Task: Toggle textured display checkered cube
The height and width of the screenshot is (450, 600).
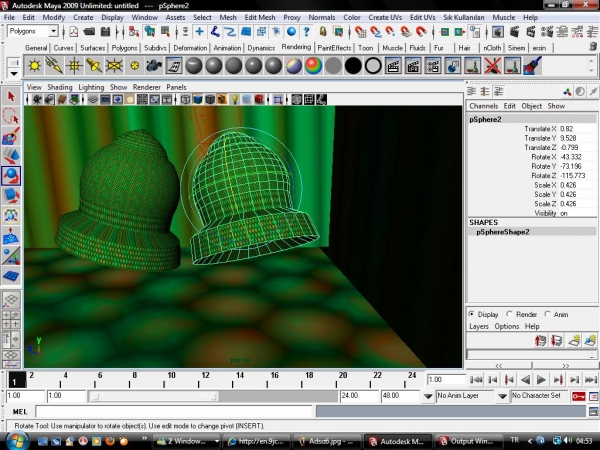Action: click(x=222, y=100)
